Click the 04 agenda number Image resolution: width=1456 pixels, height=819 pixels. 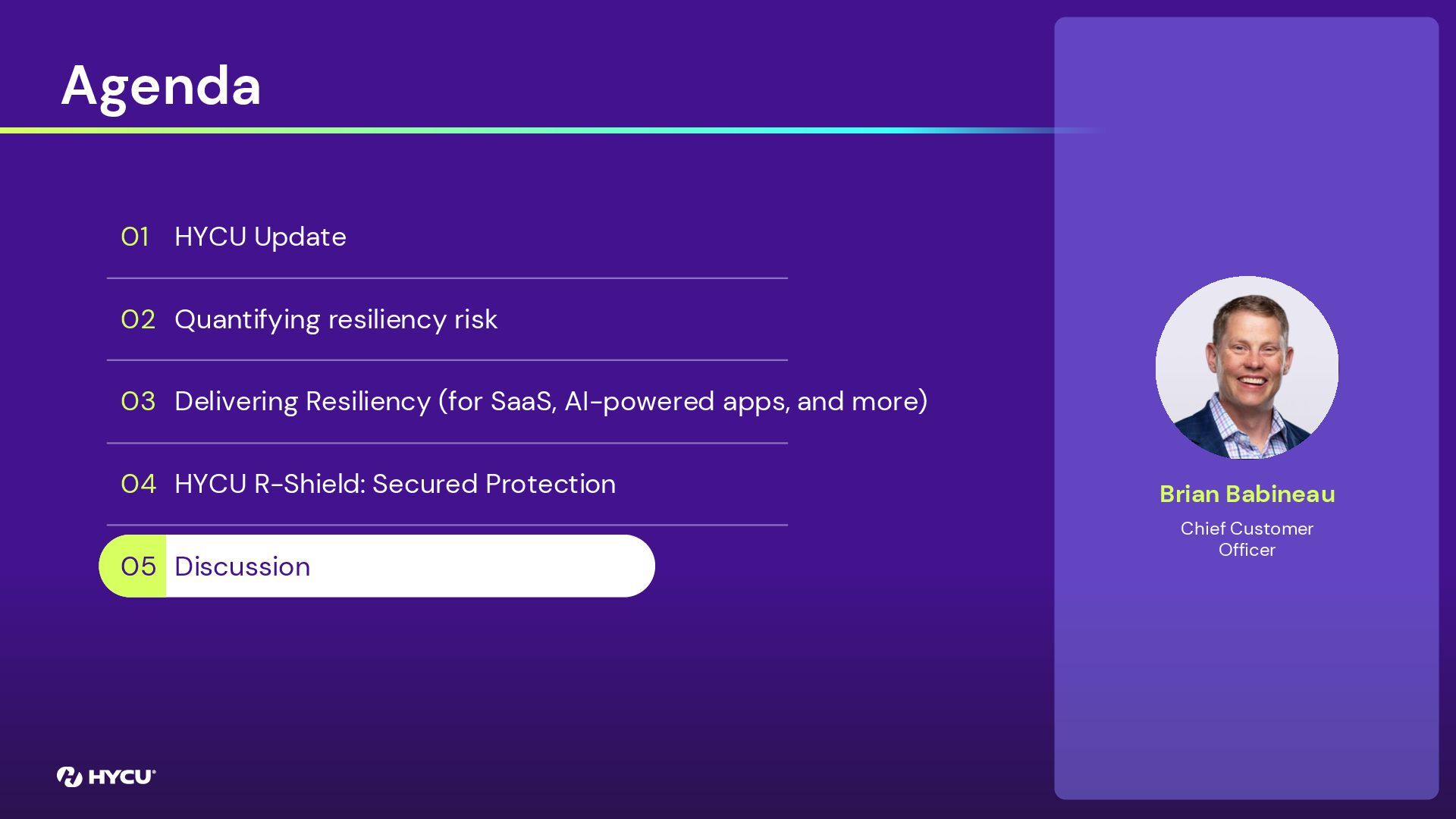coord(138,484)
